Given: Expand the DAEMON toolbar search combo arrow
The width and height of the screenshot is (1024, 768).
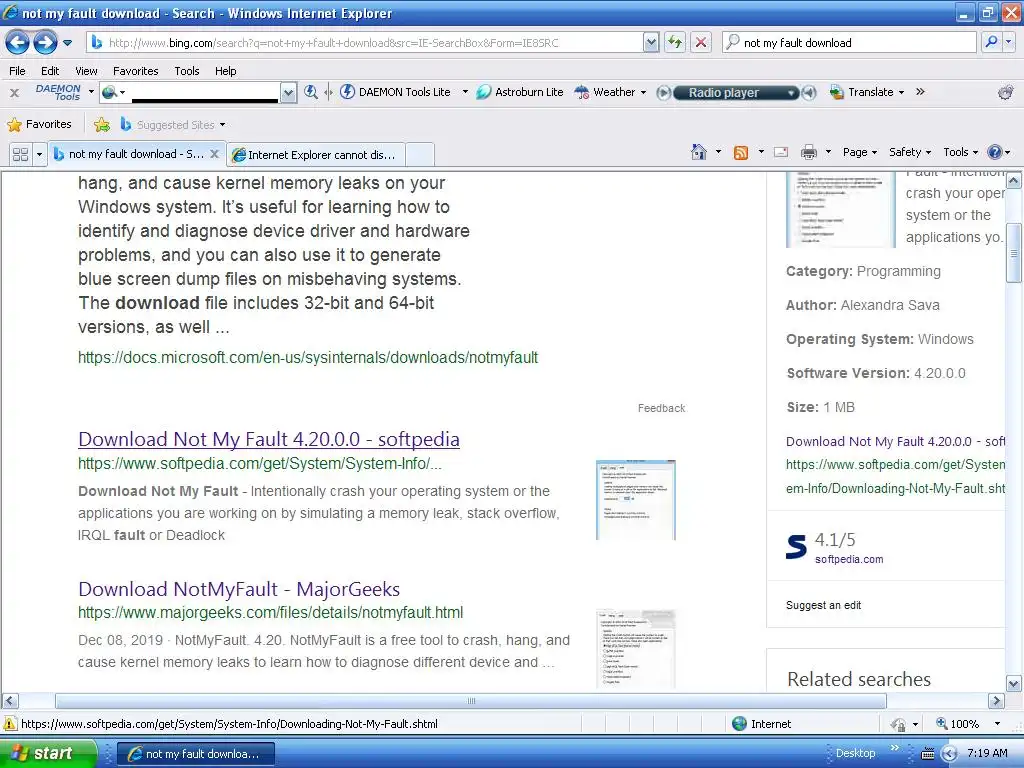Looking at the screenshot, I should (x=289, y=93).
